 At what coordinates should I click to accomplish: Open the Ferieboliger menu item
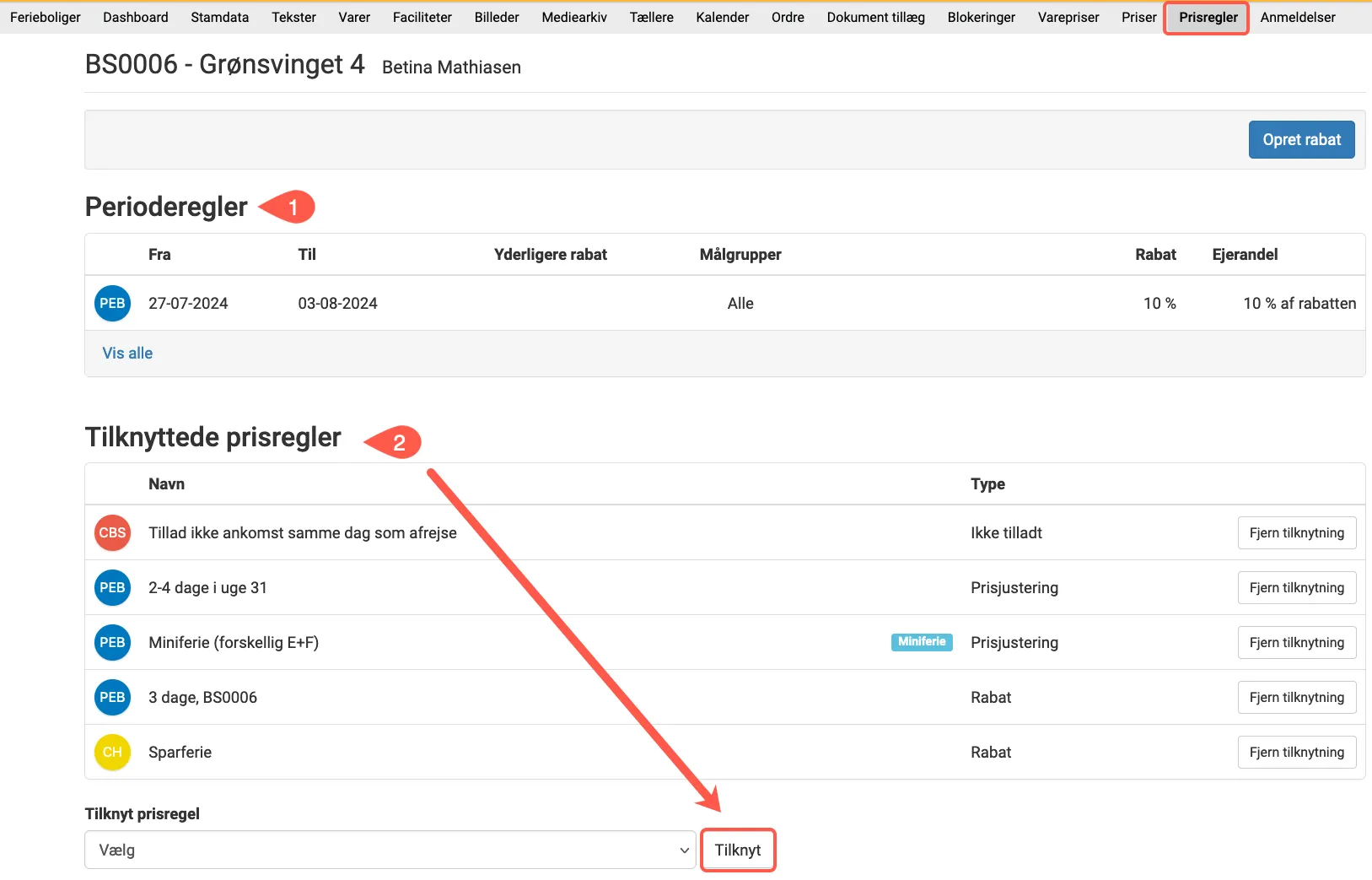(46, 18)
